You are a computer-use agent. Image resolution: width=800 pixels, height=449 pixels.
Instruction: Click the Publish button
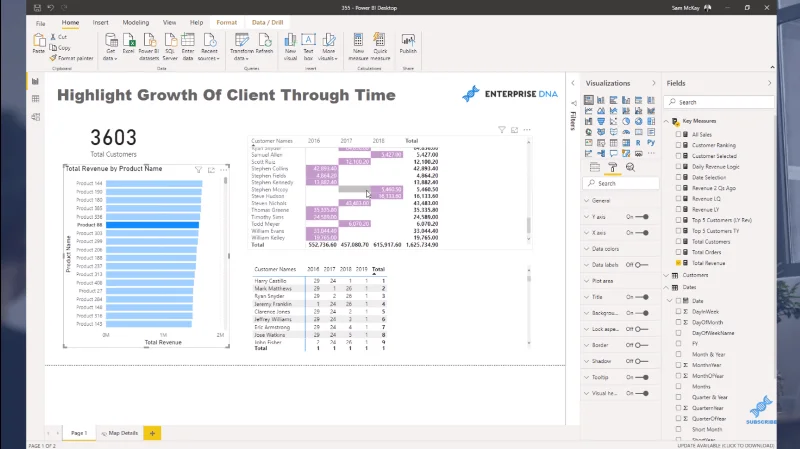[x=408, y=44]
